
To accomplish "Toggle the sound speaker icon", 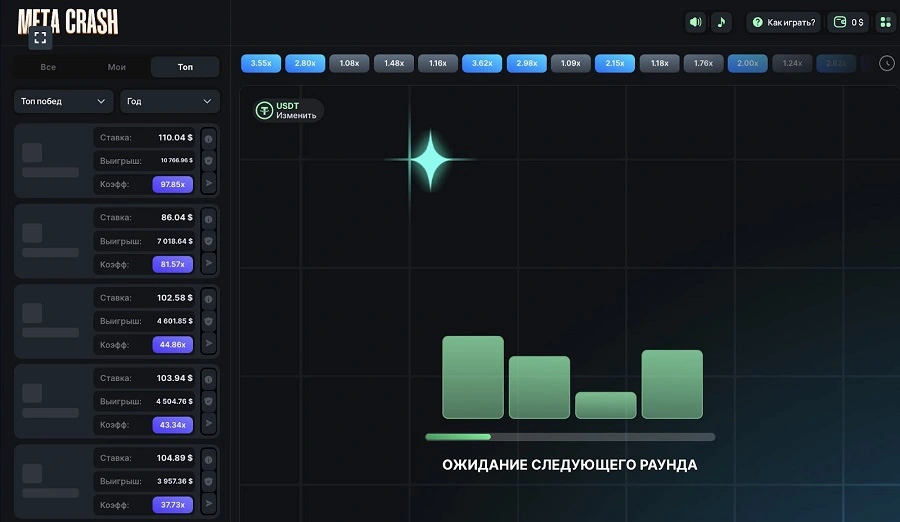I will coord(695,22).
